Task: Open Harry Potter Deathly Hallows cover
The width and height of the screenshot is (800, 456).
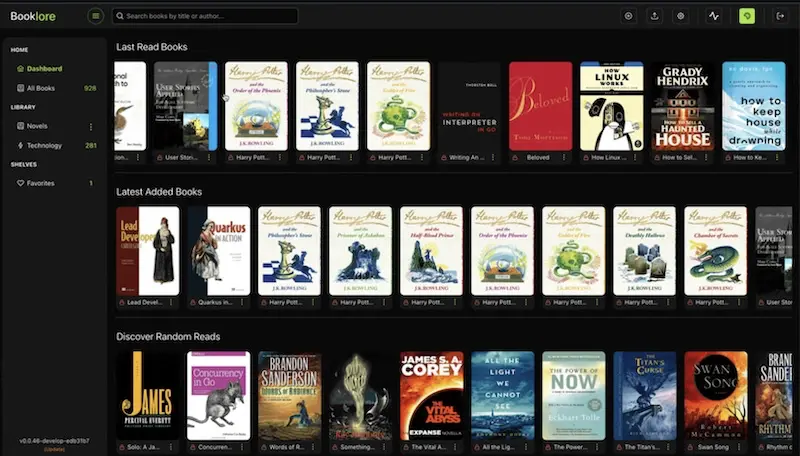Action: [644, 251]
